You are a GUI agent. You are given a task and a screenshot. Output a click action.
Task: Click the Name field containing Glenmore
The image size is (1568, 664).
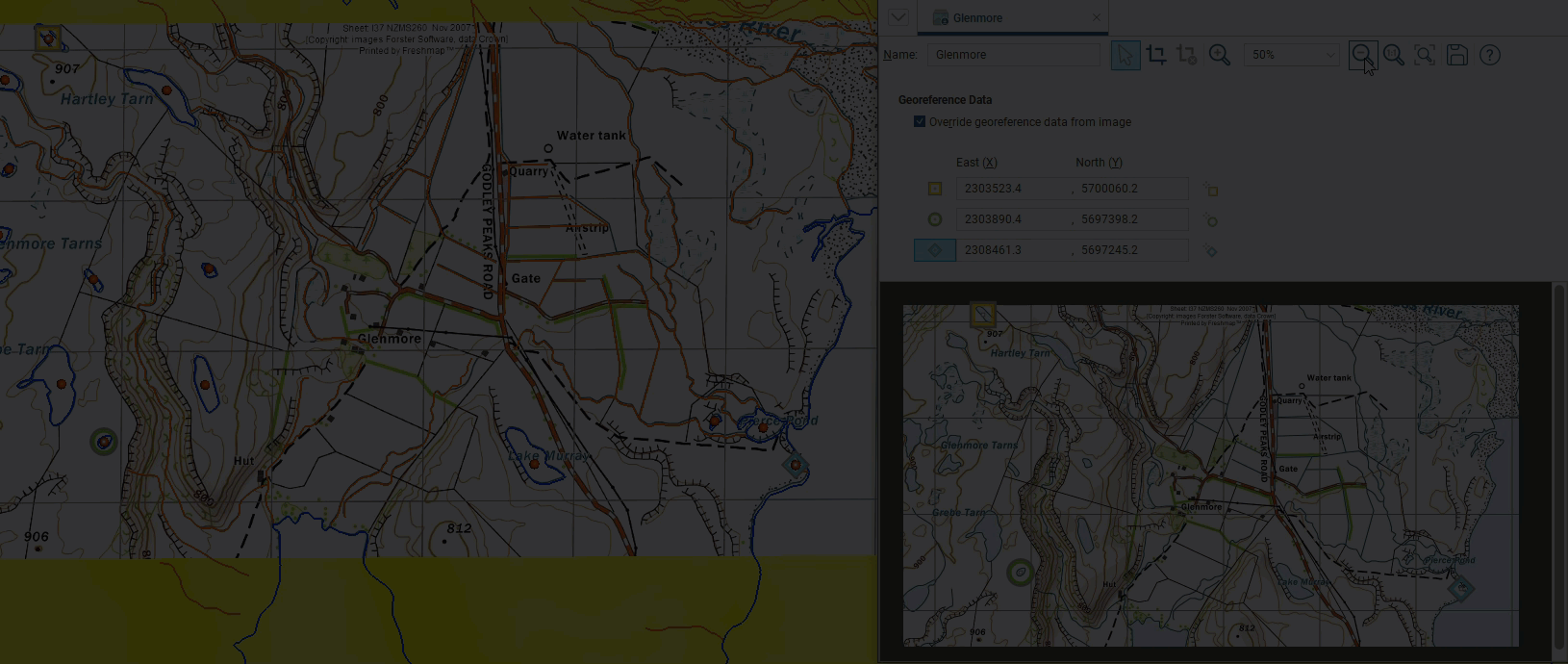pos(1013,55)
